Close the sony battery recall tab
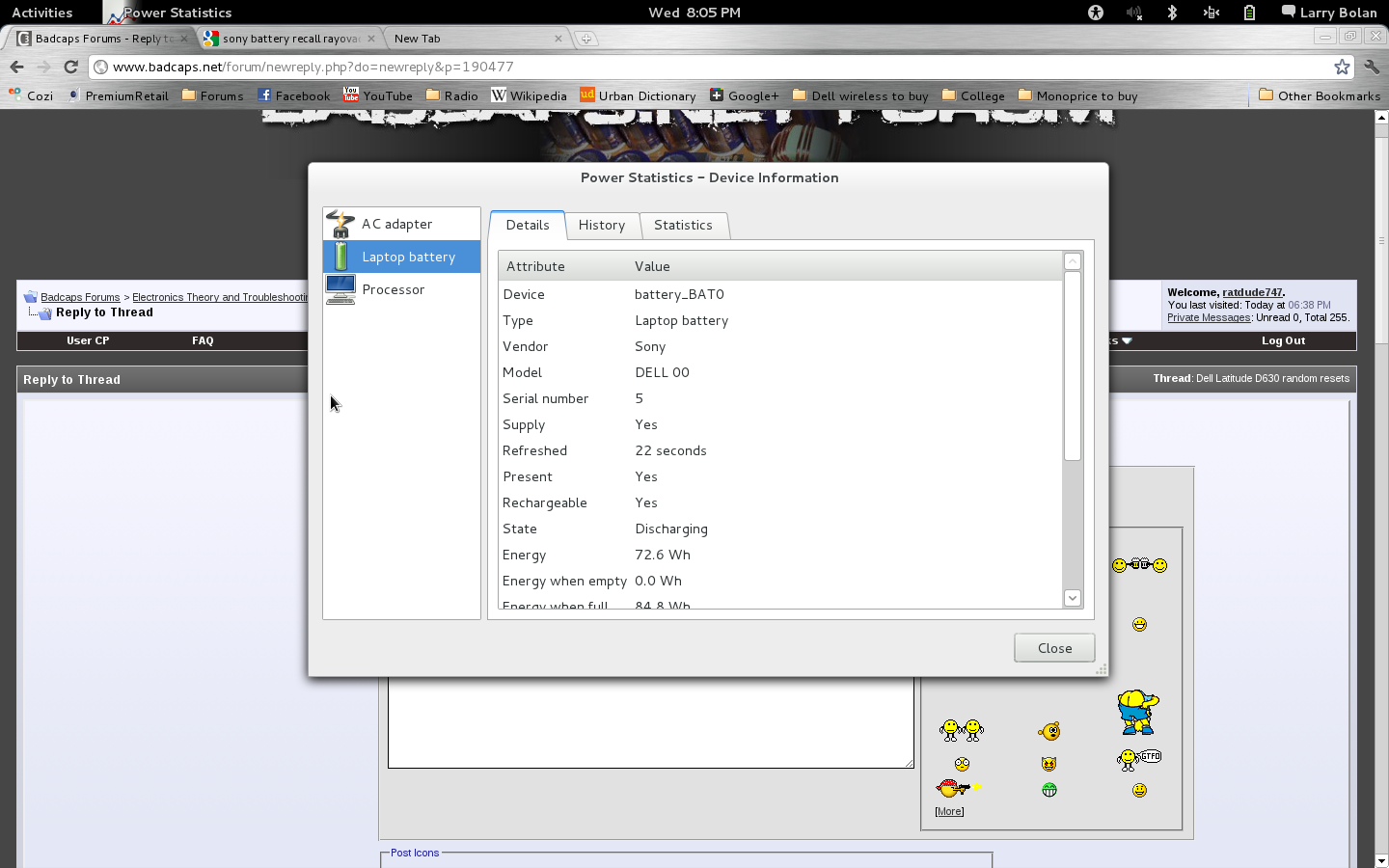 (370, 39)
